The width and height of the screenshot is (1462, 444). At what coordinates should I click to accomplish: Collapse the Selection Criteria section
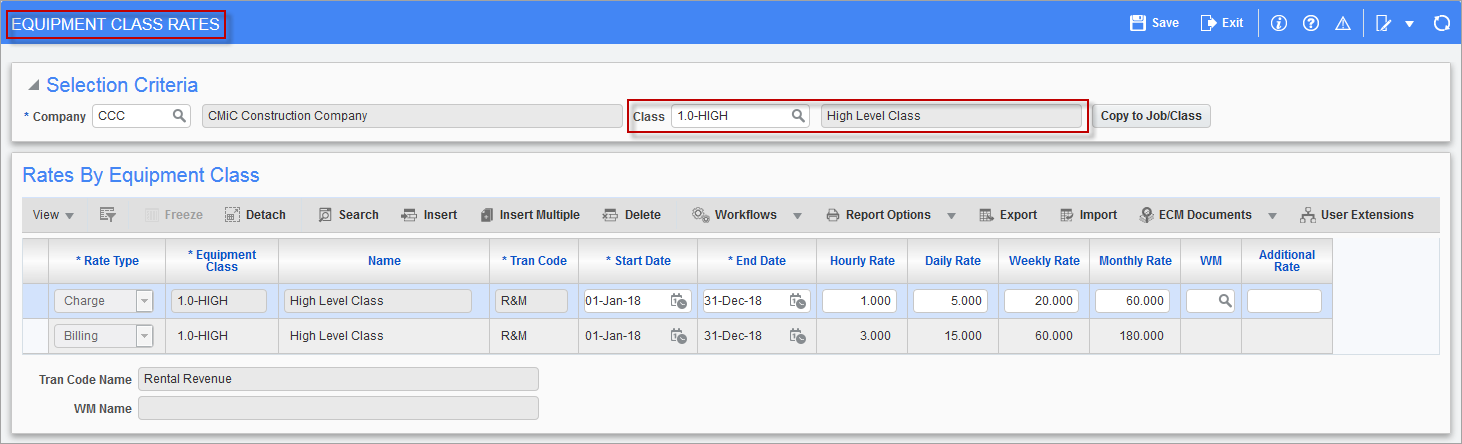pos(34,86)
